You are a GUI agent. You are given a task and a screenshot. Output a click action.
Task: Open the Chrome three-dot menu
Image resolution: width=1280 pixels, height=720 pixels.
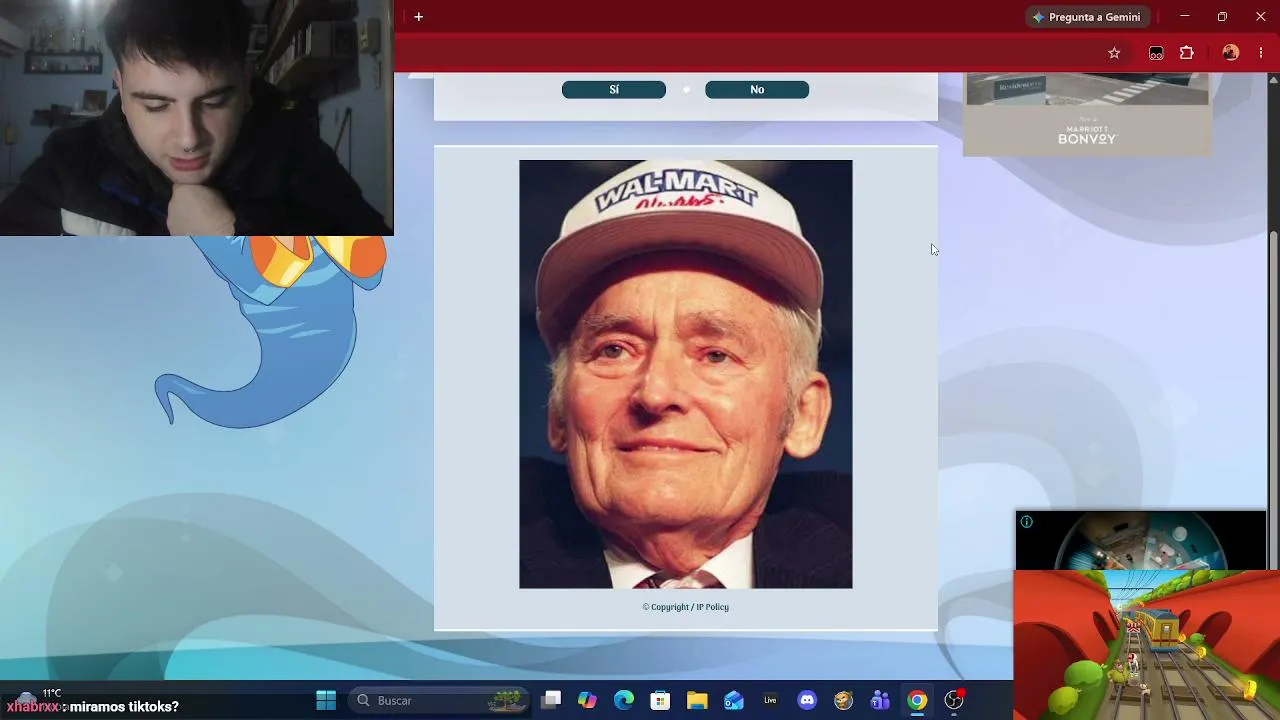click(x=1261, y=53)
